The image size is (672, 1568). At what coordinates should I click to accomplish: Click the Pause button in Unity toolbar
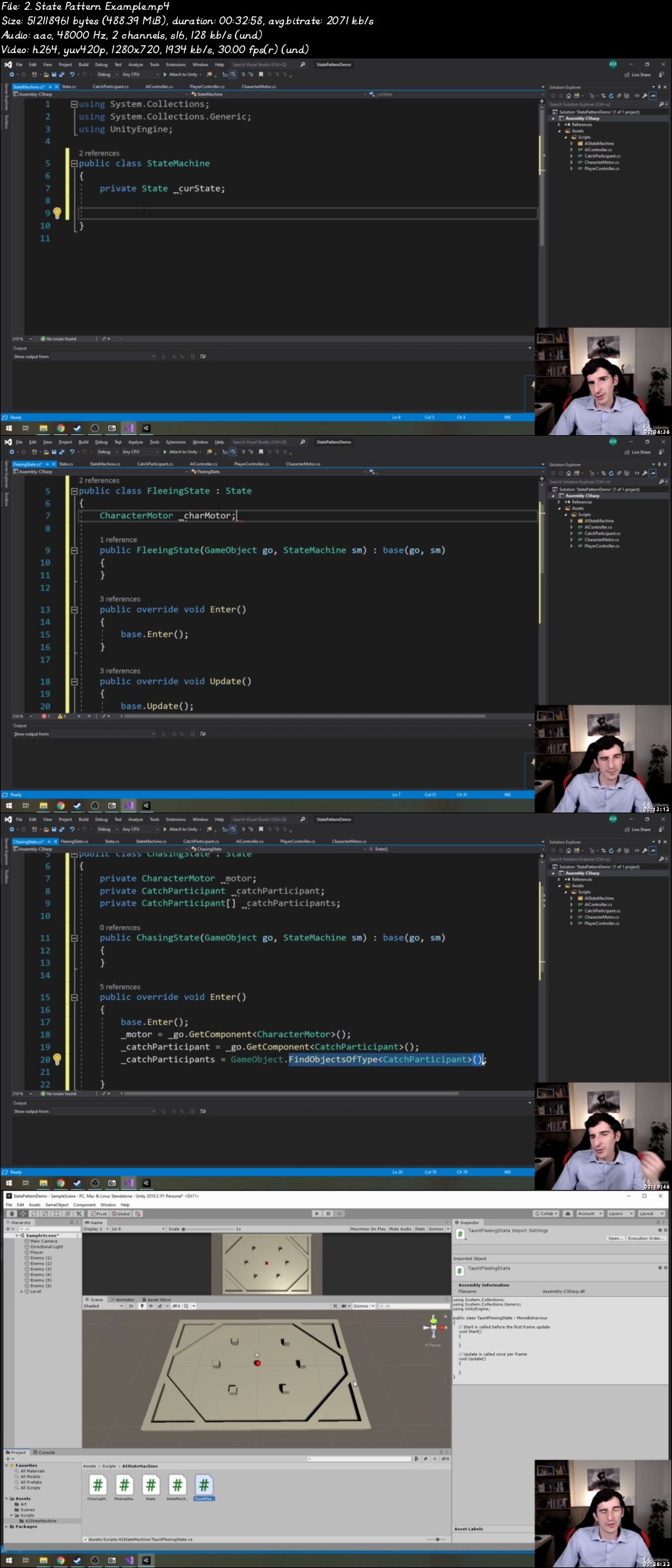point(328,1214)
